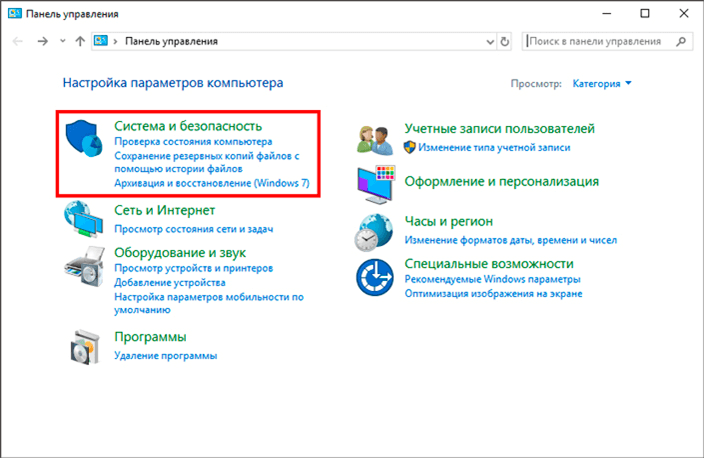
Task: Open Просмотр устройств и принтеров
Action: tap(194, 268)
